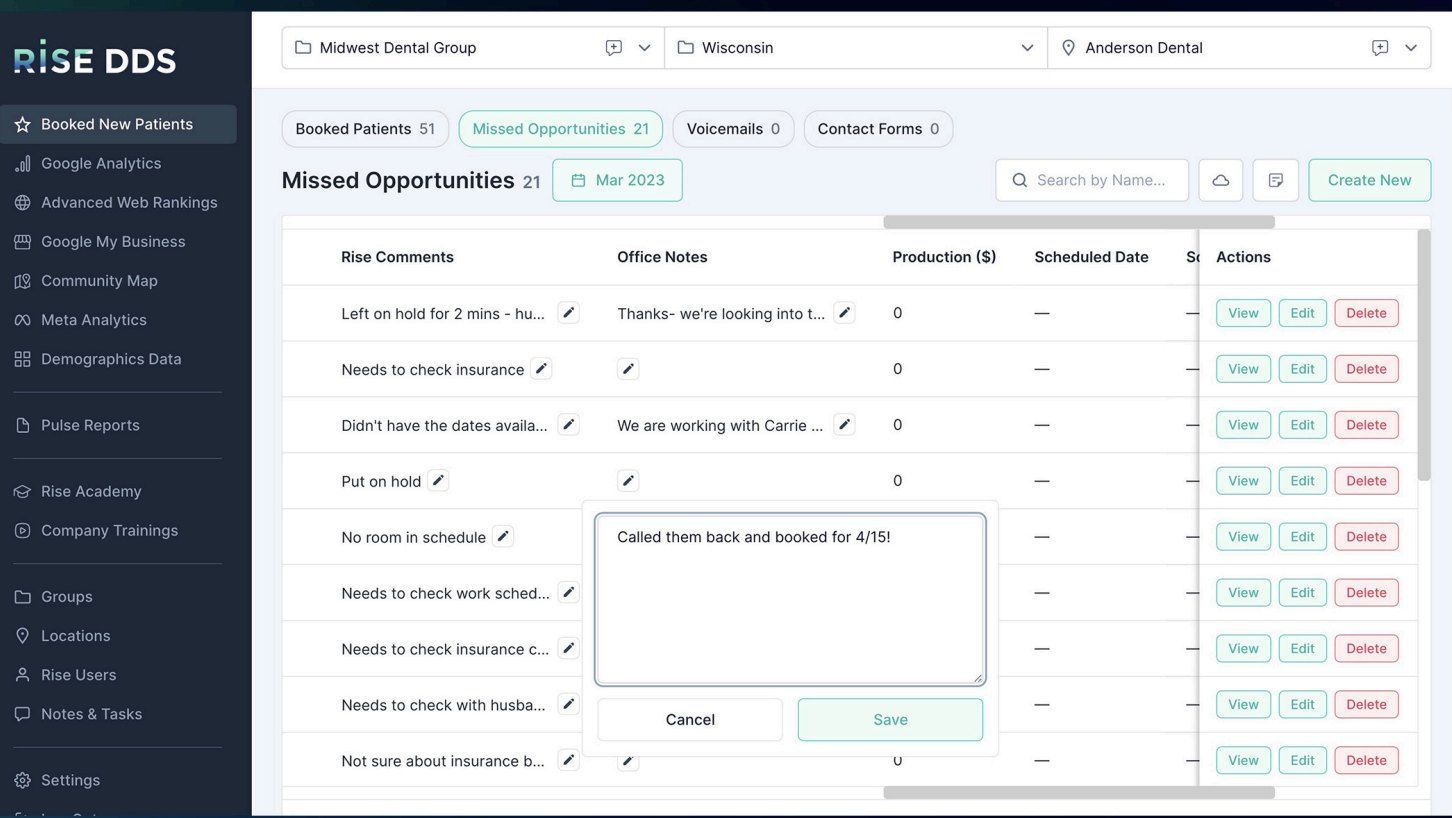Click the Search by Name field
Image resolution: width=1452 pixels, height=818 pixels.
(x=1092, y=180)
